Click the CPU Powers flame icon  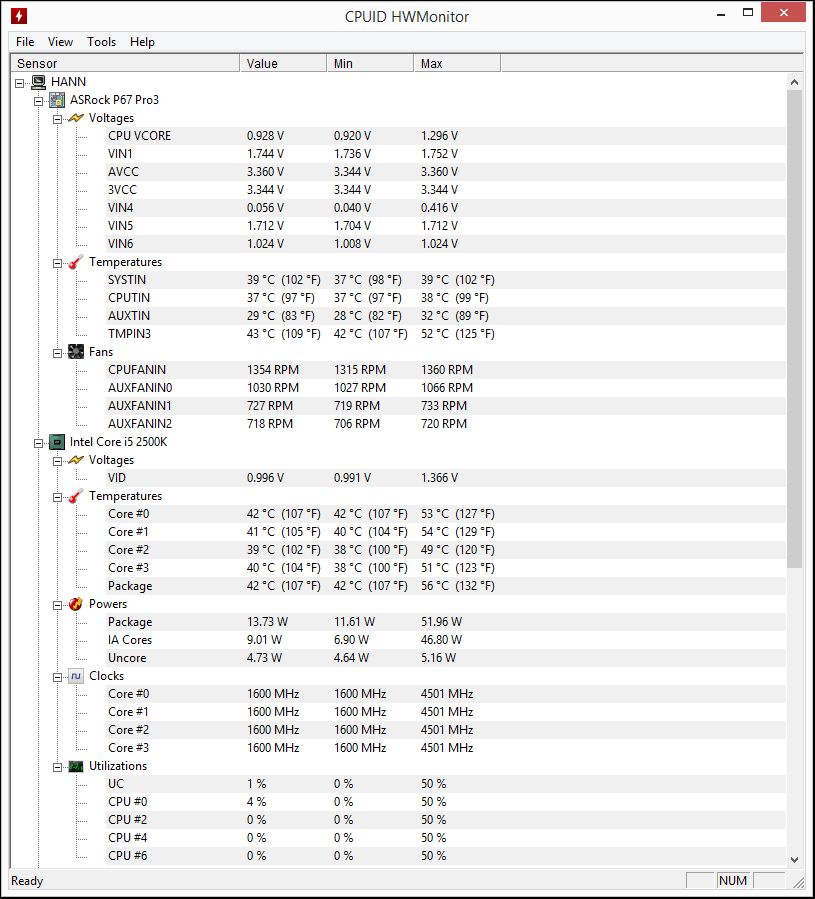point(76,604)
